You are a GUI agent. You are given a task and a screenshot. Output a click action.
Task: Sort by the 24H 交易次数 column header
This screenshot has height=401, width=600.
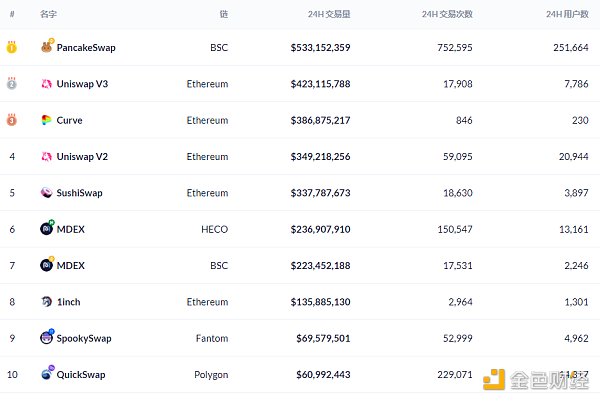(x=447, y=15)
